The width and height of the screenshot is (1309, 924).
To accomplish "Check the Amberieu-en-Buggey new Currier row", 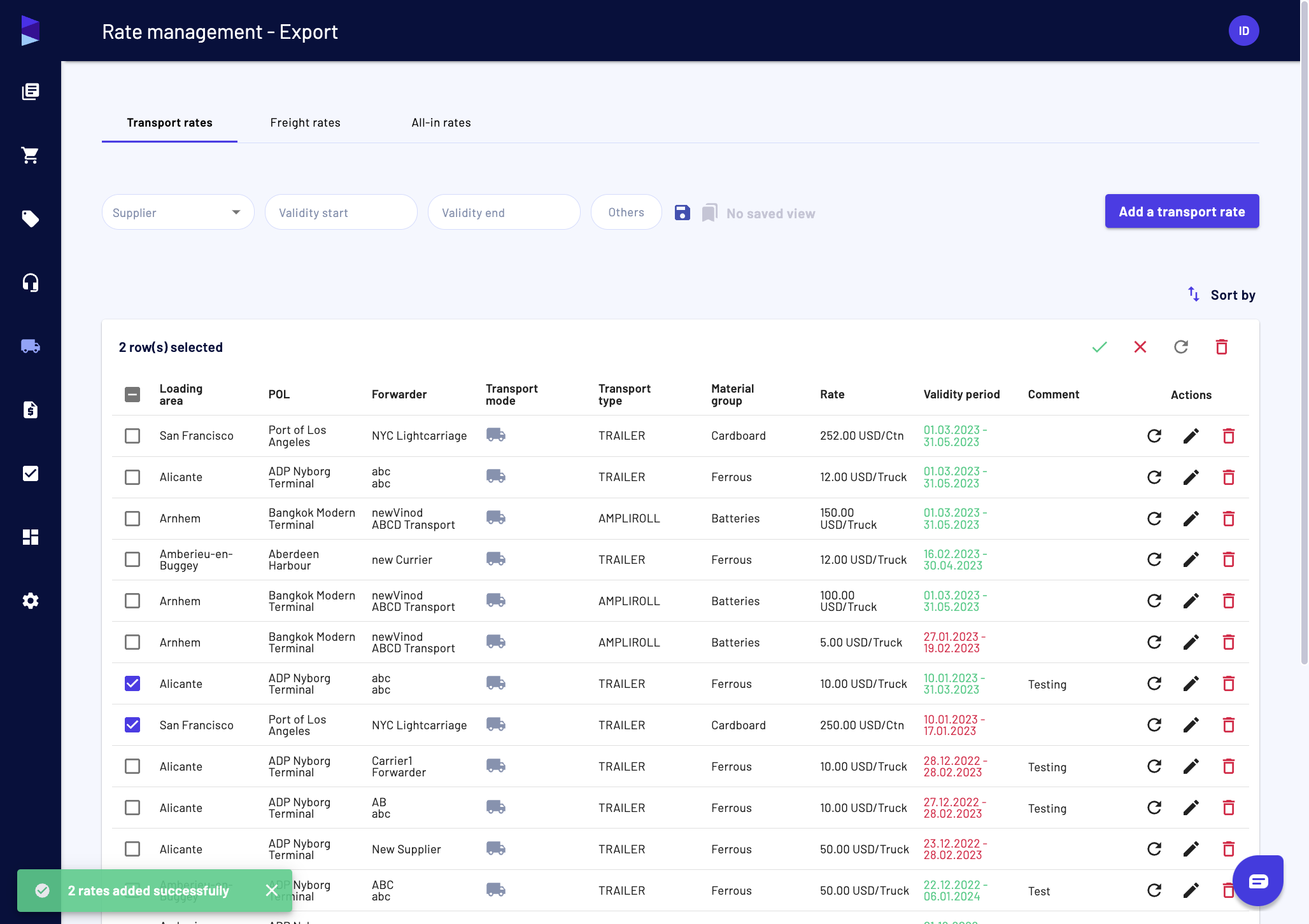I will 132,559.
